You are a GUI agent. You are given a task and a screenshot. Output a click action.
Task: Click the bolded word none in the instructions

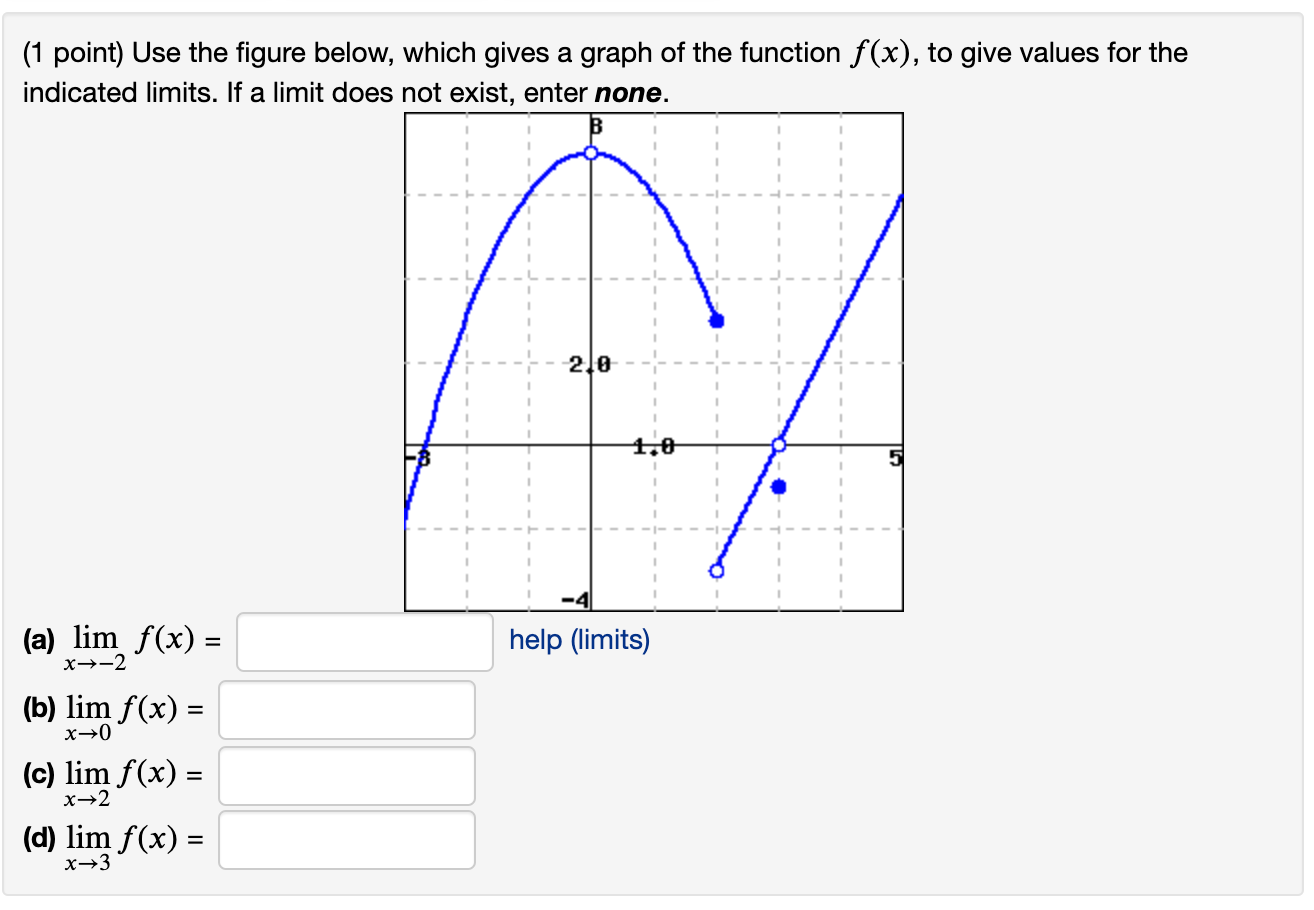pyautogui.click(x=626, y=92)
